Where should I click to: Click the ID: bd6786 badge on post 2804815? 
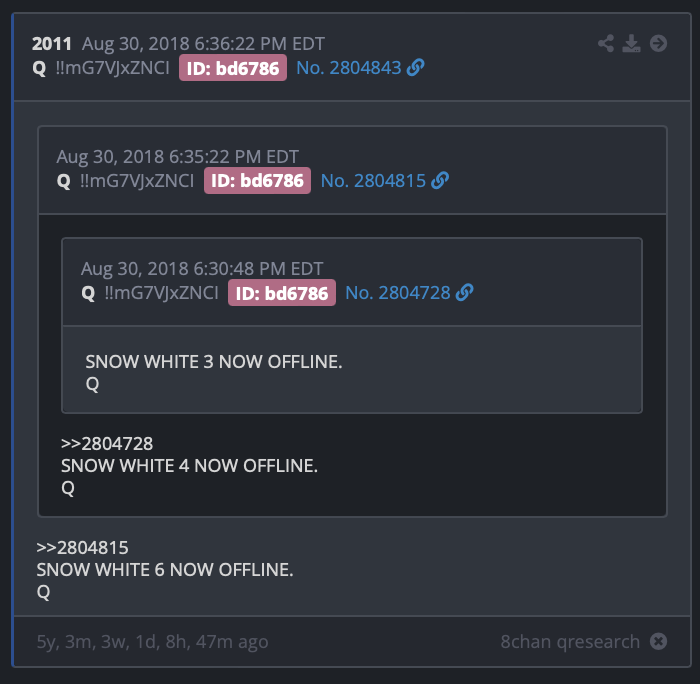pos(258,180)
